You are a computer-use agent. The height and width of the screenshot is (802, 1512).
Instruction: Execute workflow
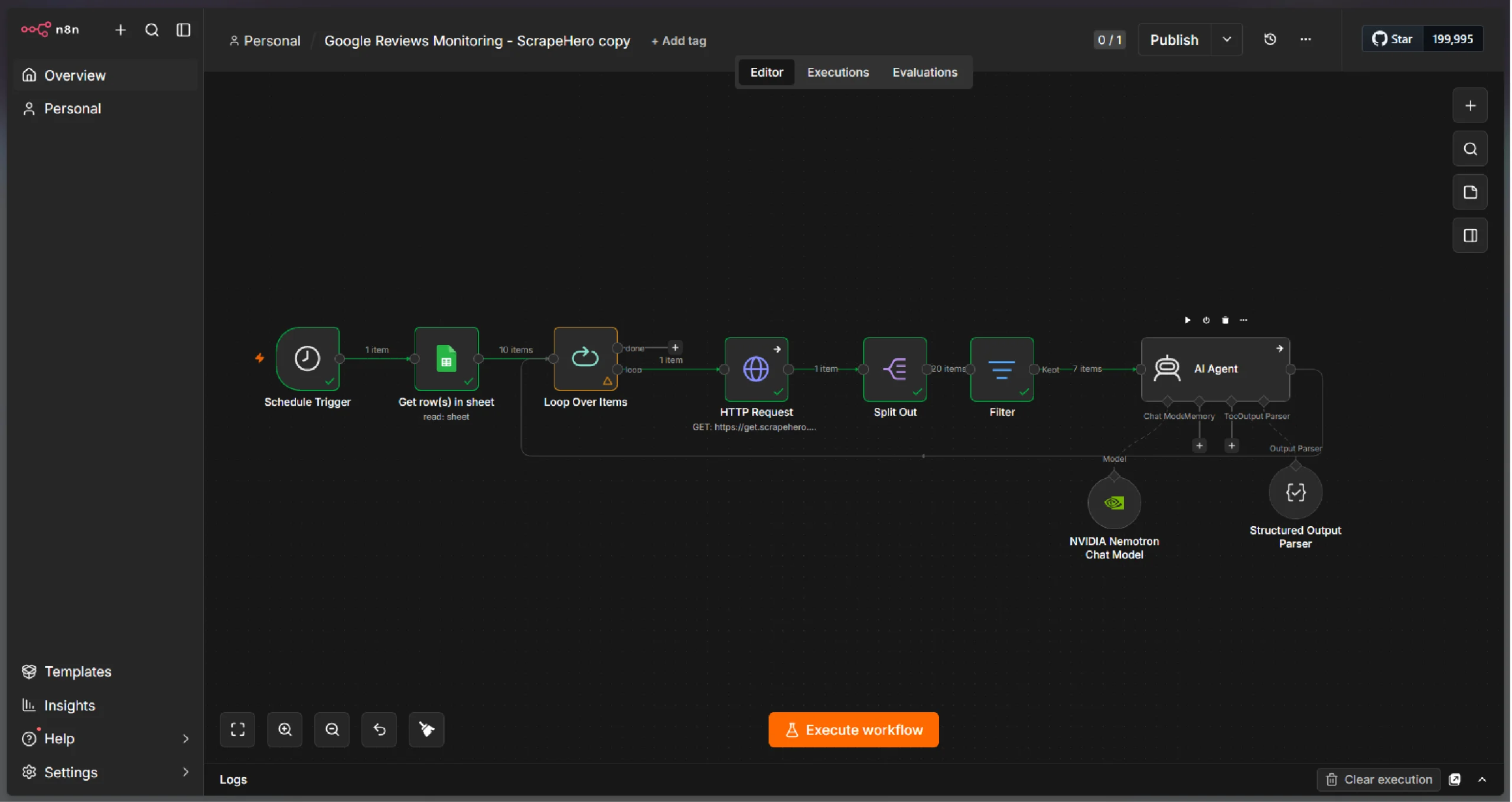(853, 730)
